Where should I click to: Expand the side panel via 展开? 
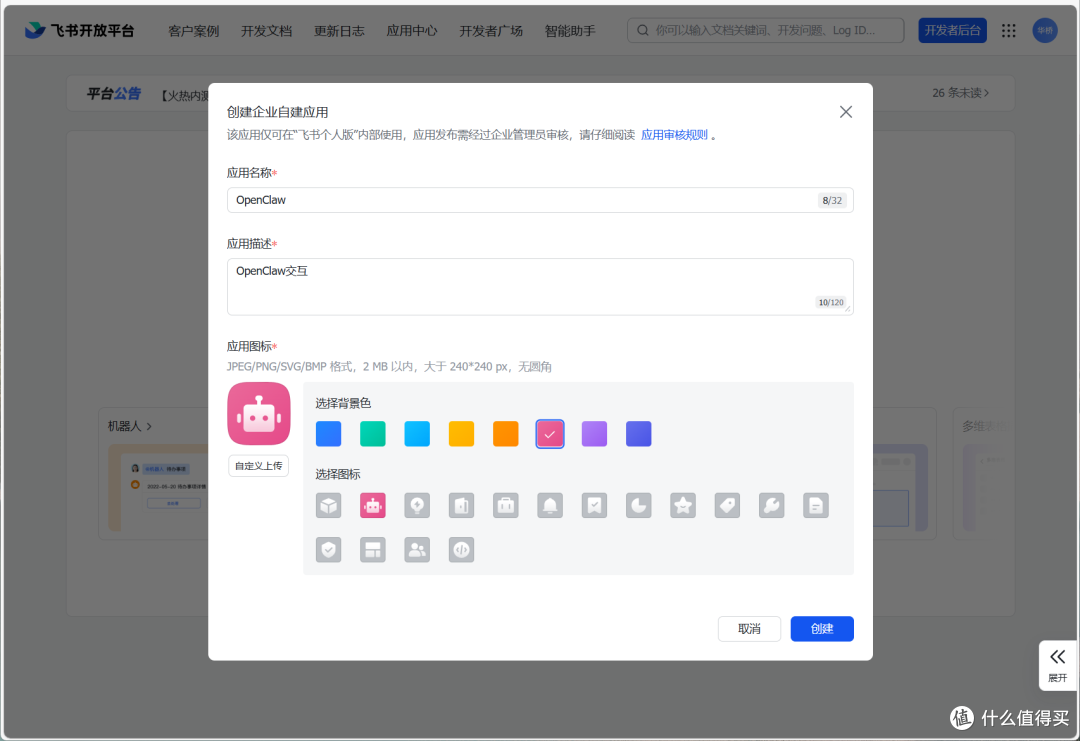[1057, 665]
